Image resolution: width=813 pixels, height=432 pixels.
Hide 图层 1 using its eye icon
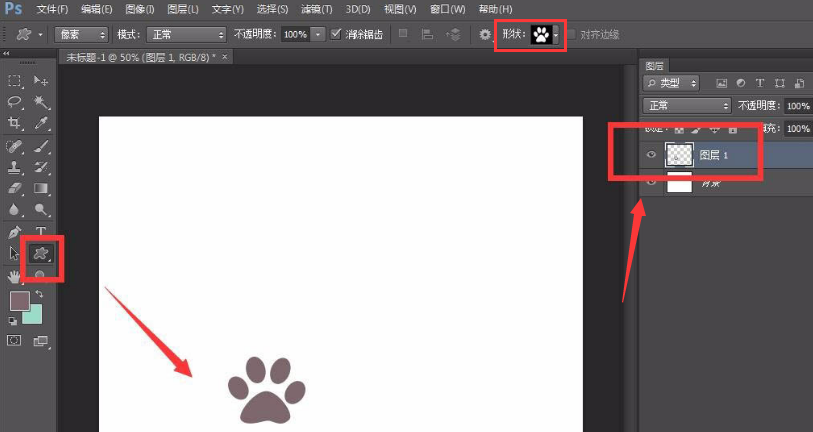point(652,155)
